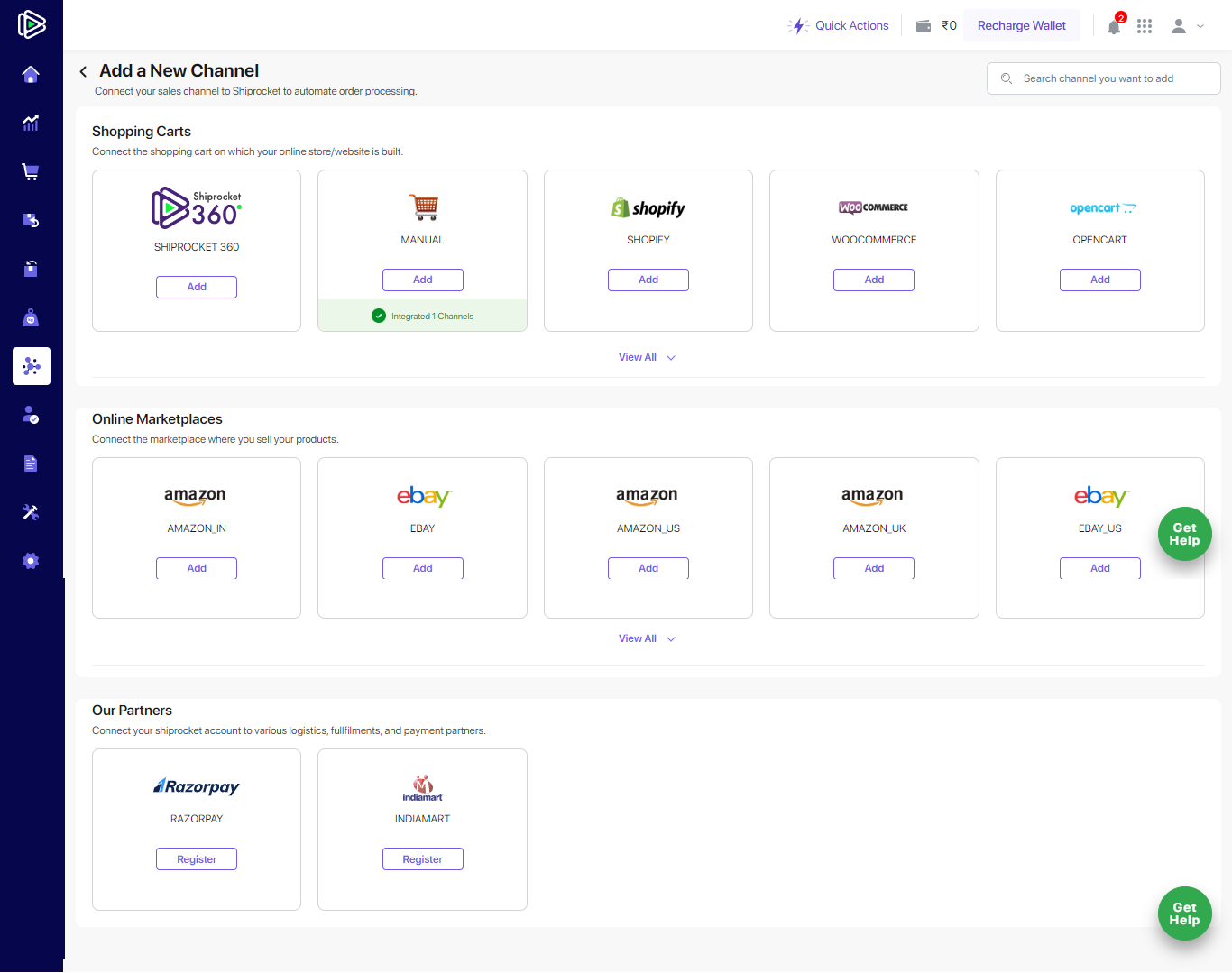This screenshot has height=973, width=1232.
Task: Open the Quick Actions menu
Action: pos(839,25)
